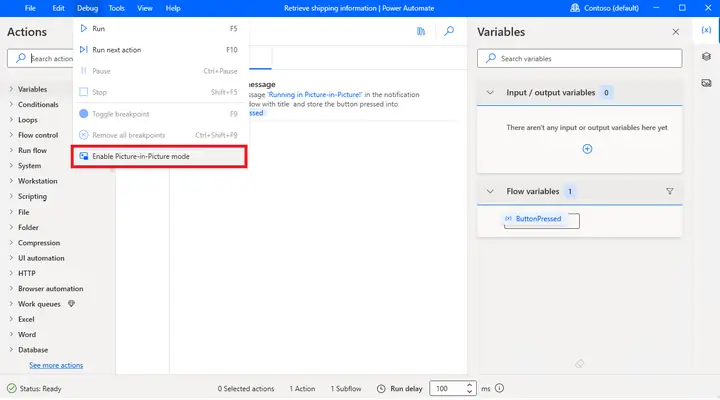Click the 1 Action status text
This screenshot has height=400, width=720.
pos(302,389)
